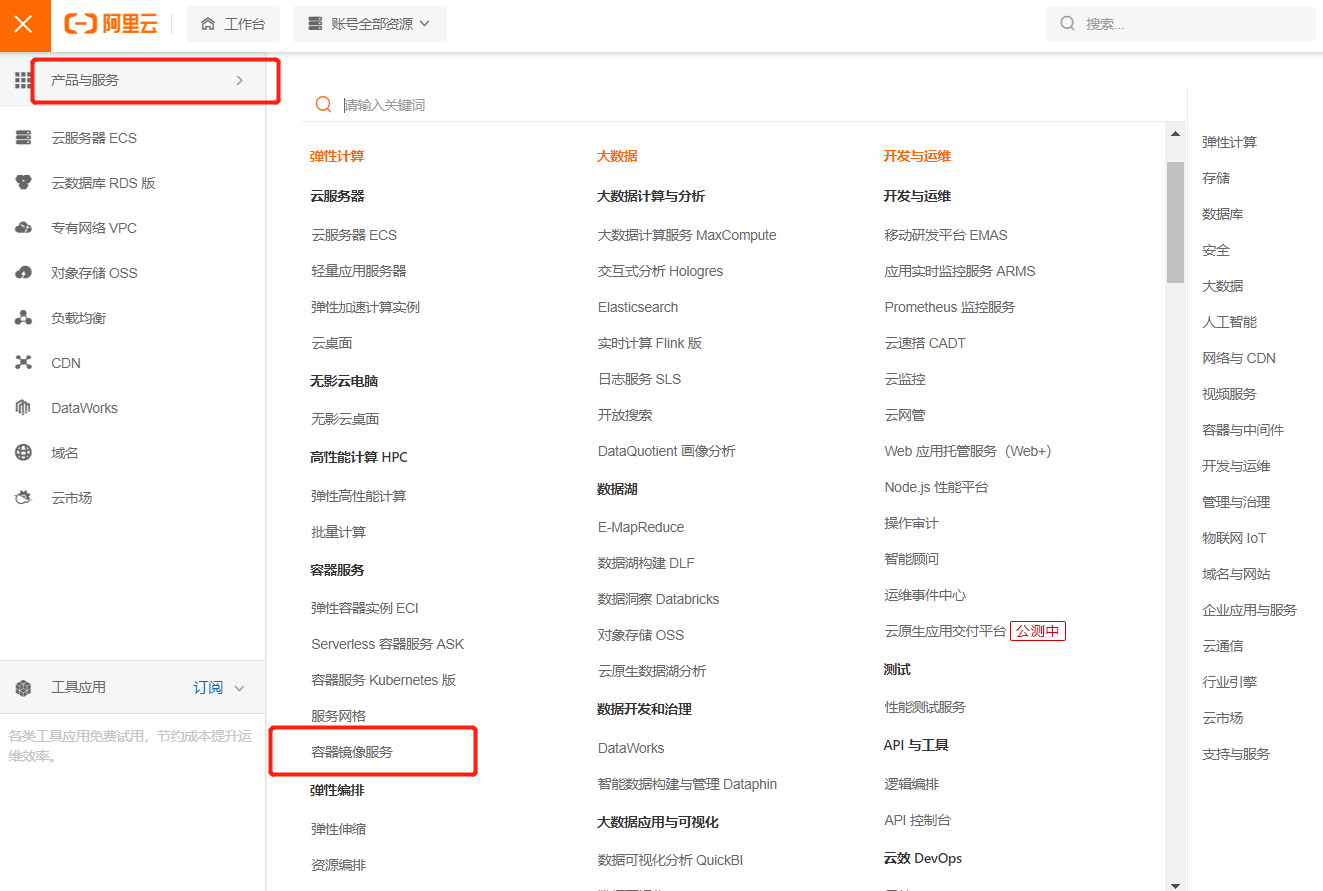Open Serverless 容器服务 ASK link
Image resolution: width=1323 pixels, height=891 pixels.
click(x=388, y=644)
